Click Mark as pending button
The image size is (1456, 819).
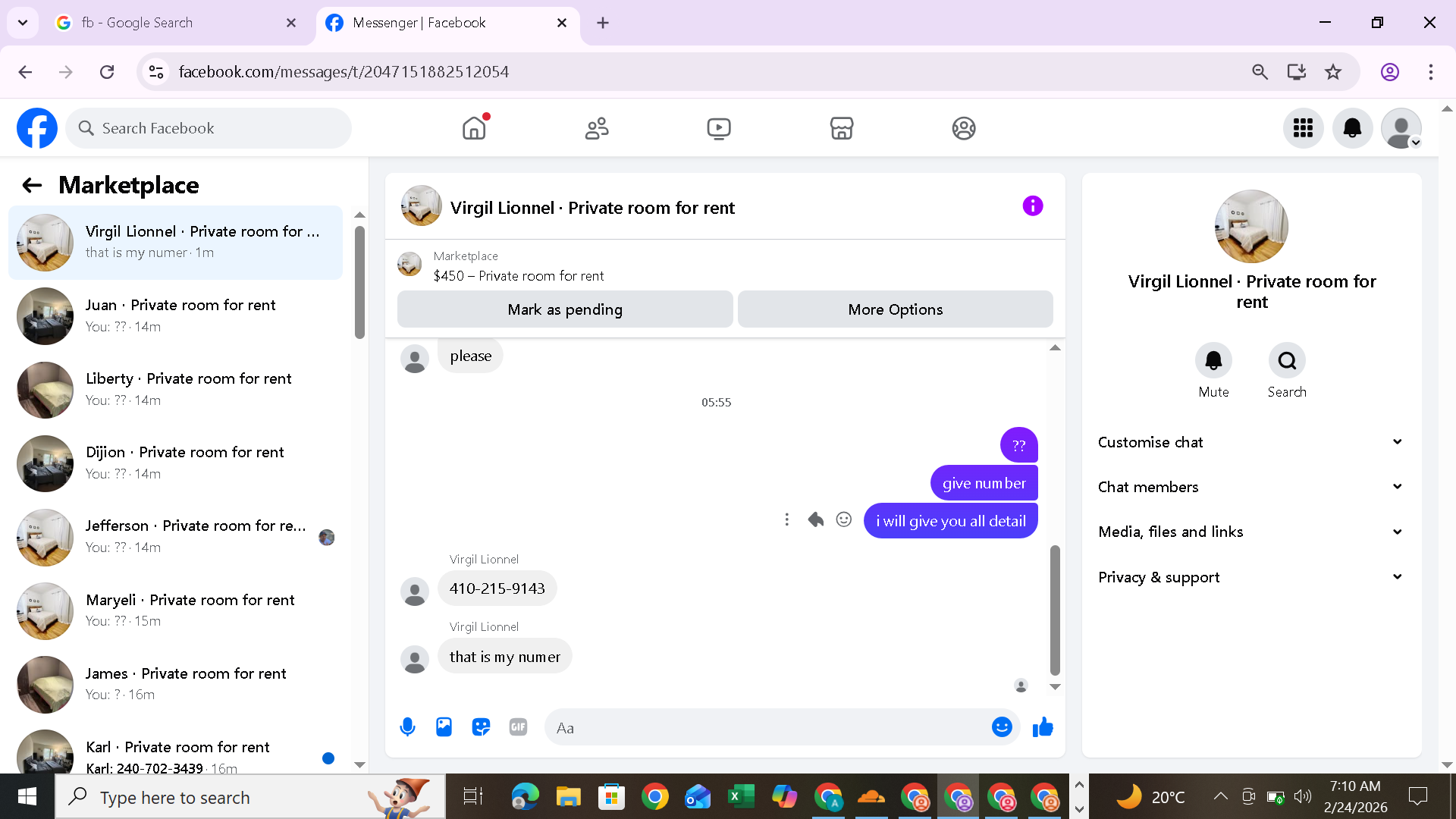click(565, 309)
